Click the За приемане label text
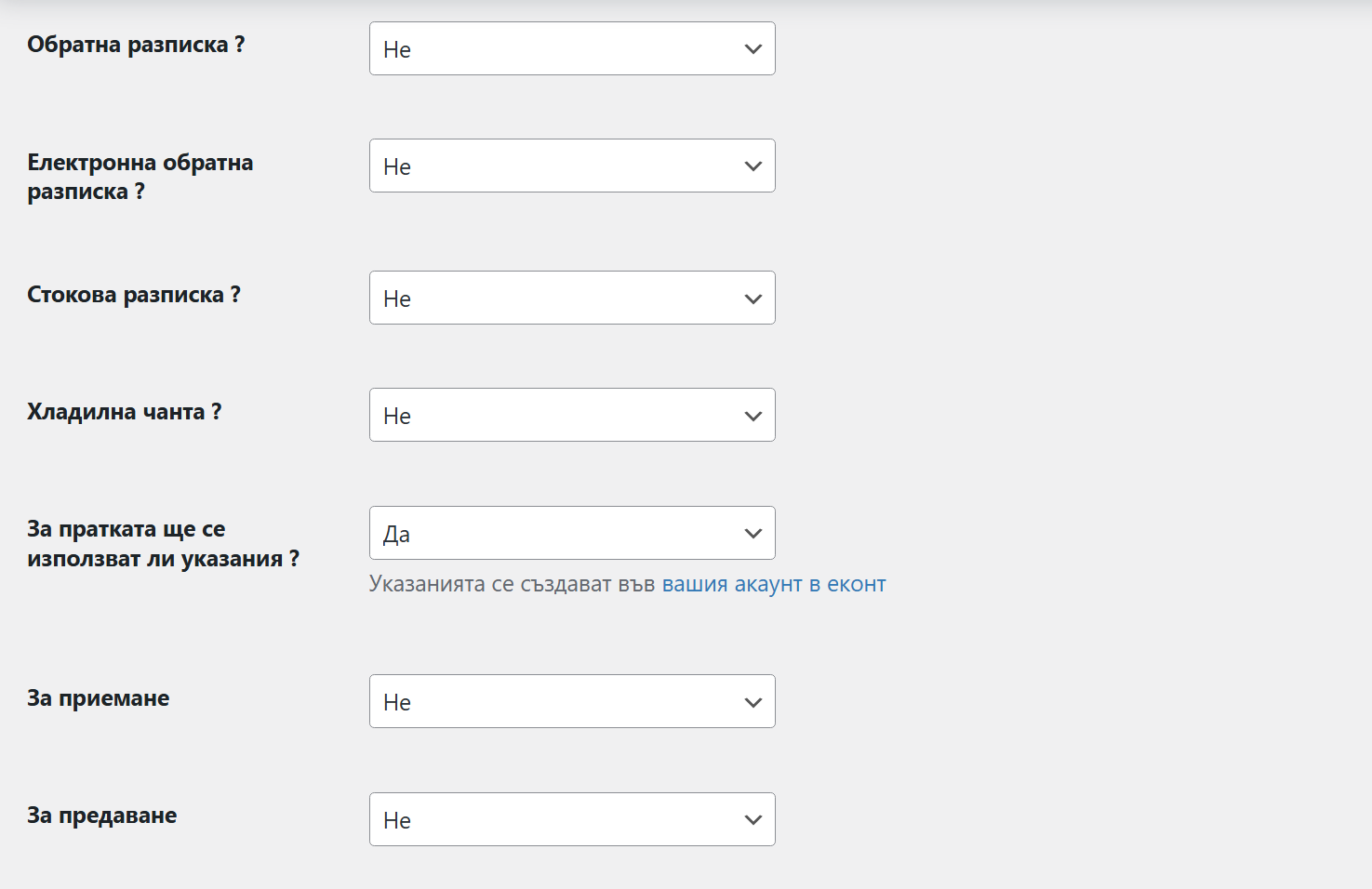This screenshot has width=1372, height=889. [x=99, y=698]
